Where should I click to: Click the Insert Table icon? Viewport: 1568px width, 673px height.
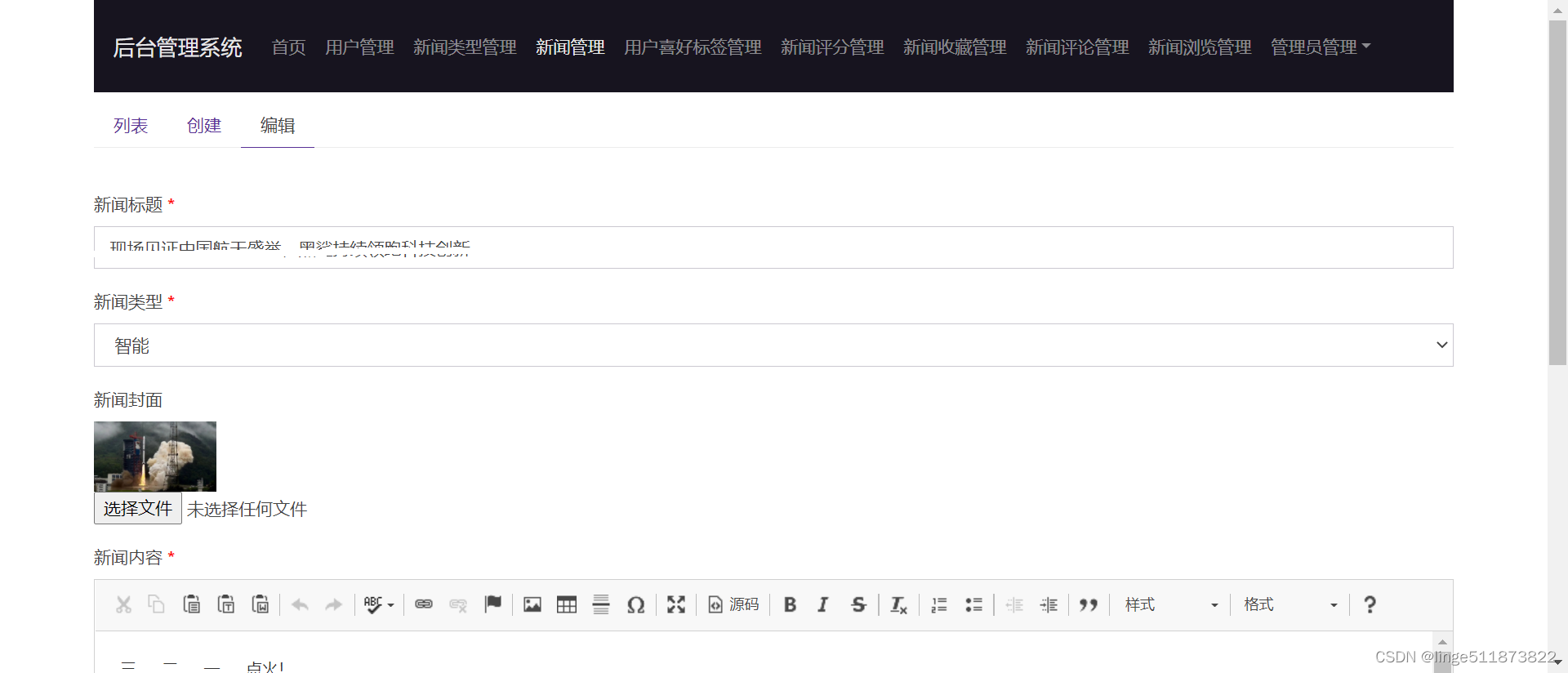567,604
